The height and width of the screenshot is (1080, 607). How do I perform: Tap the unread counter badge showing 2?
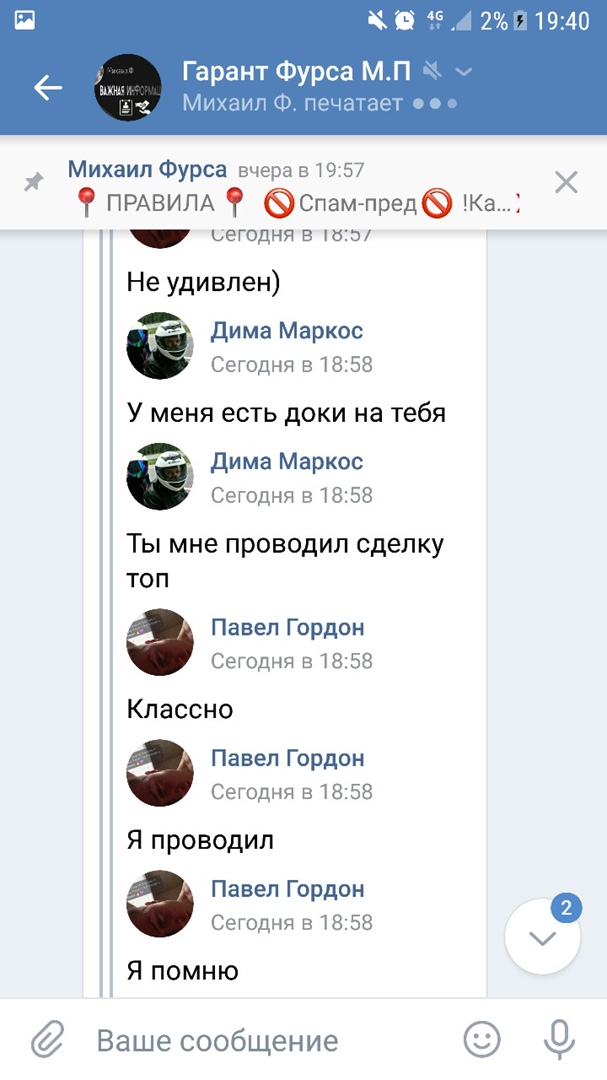click(x=566, y=908)
